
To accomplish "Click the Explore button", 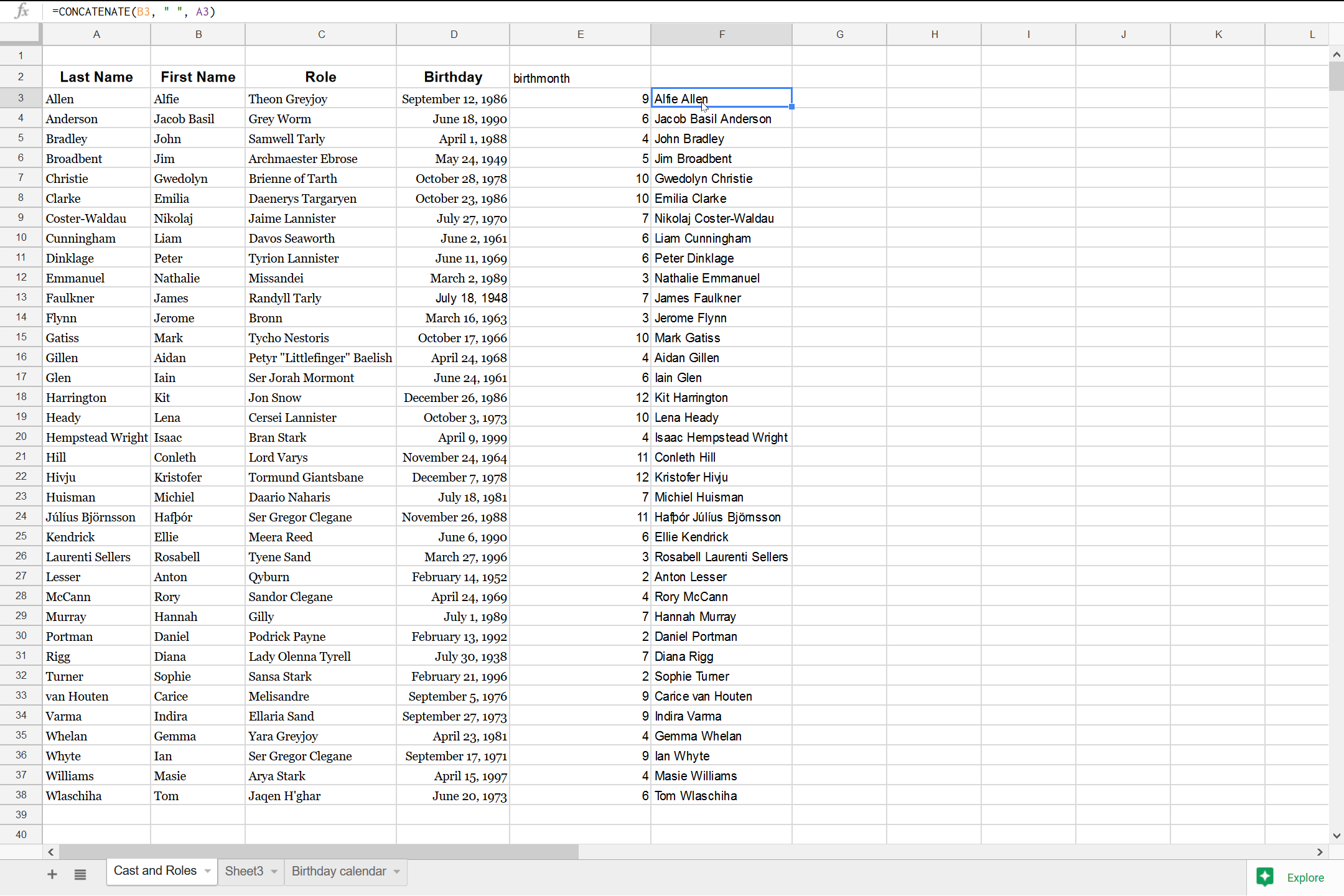I will coord(1305,877).
